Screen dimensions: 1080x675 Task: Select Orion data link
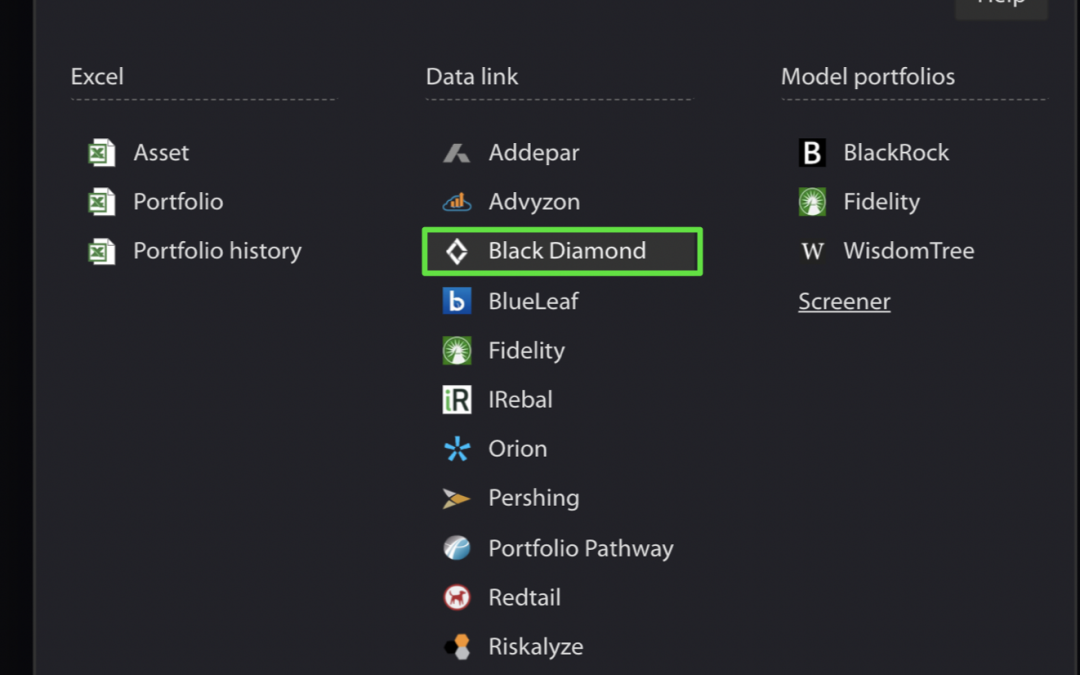click(518, 449)
